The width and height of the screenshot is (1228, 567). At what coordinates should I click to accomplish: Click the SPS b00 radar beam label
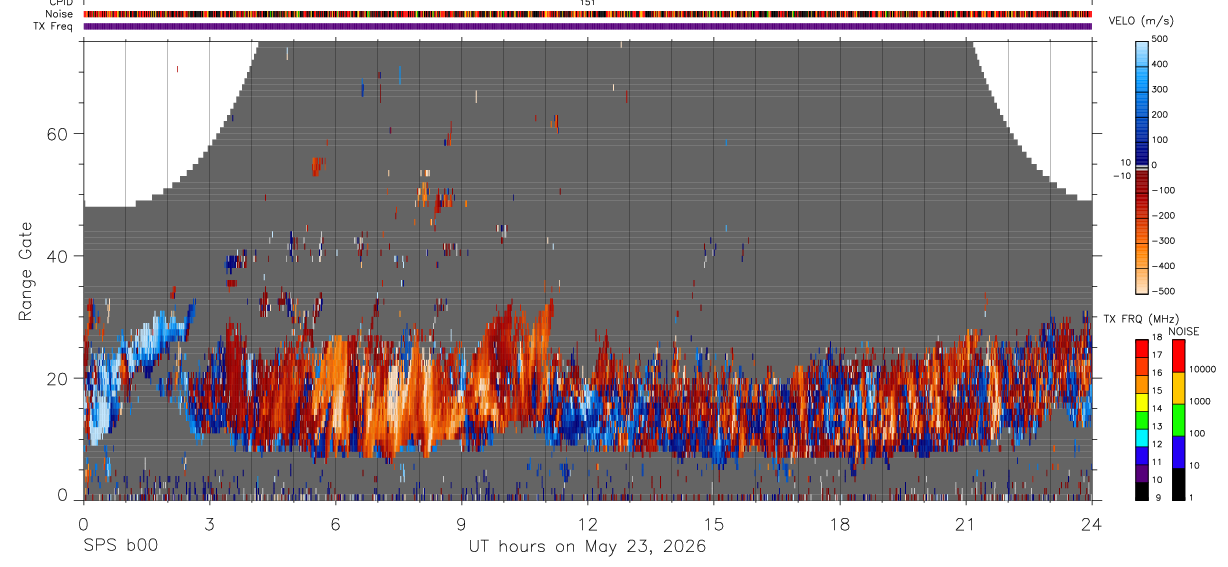[120, 546]
